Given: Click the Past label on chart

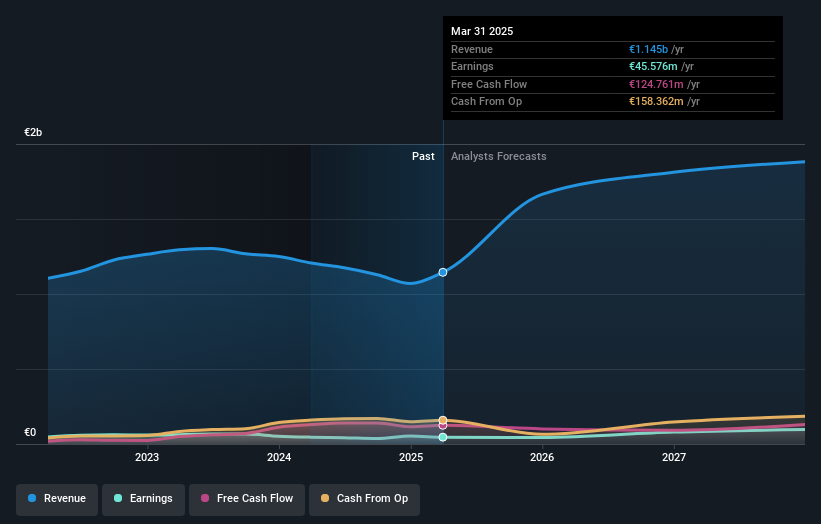Looking at the screenshot, I should pyautogui.click(x=423, y=157).
